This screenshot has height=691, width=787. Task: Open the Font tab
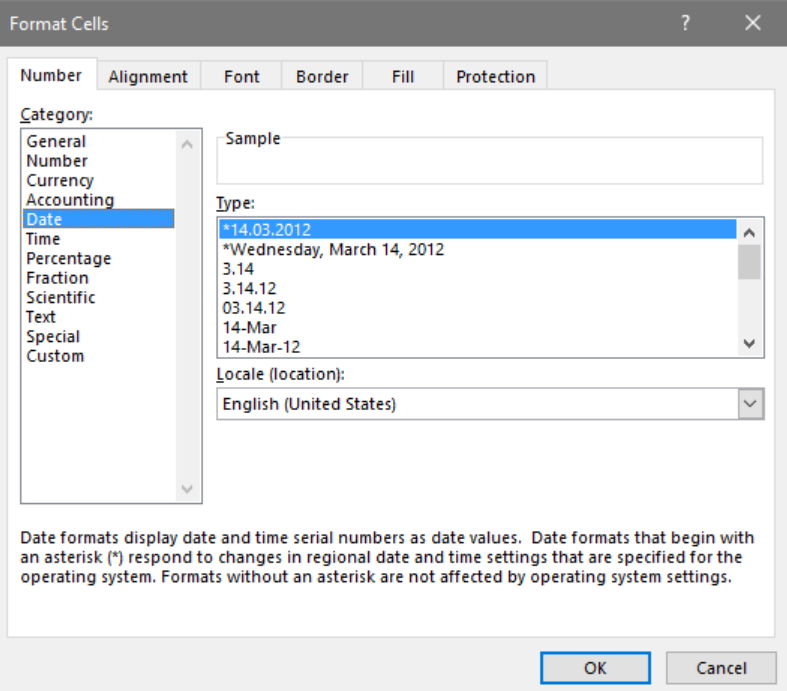pyautogui.click(x=241, y=77)
